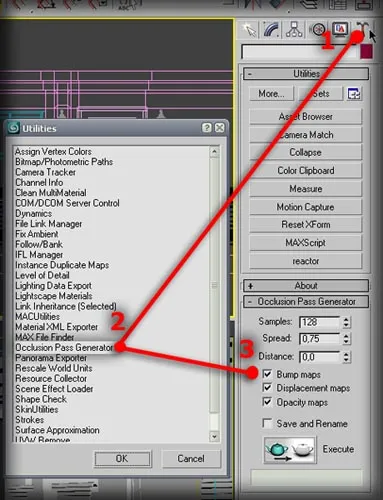The width and height of the screenshot is (383, 500).
Task: Open the Modify panel tab
Action: coord(271,30)
